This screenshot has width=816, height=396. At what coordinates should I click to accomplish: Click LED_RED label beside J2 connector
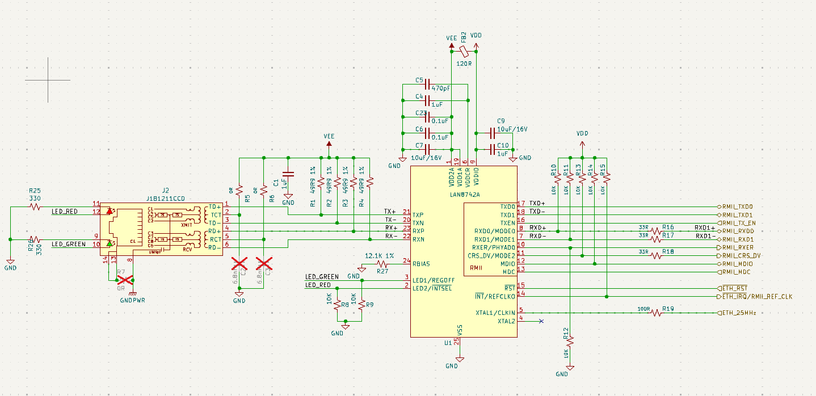tap(65, 212)
